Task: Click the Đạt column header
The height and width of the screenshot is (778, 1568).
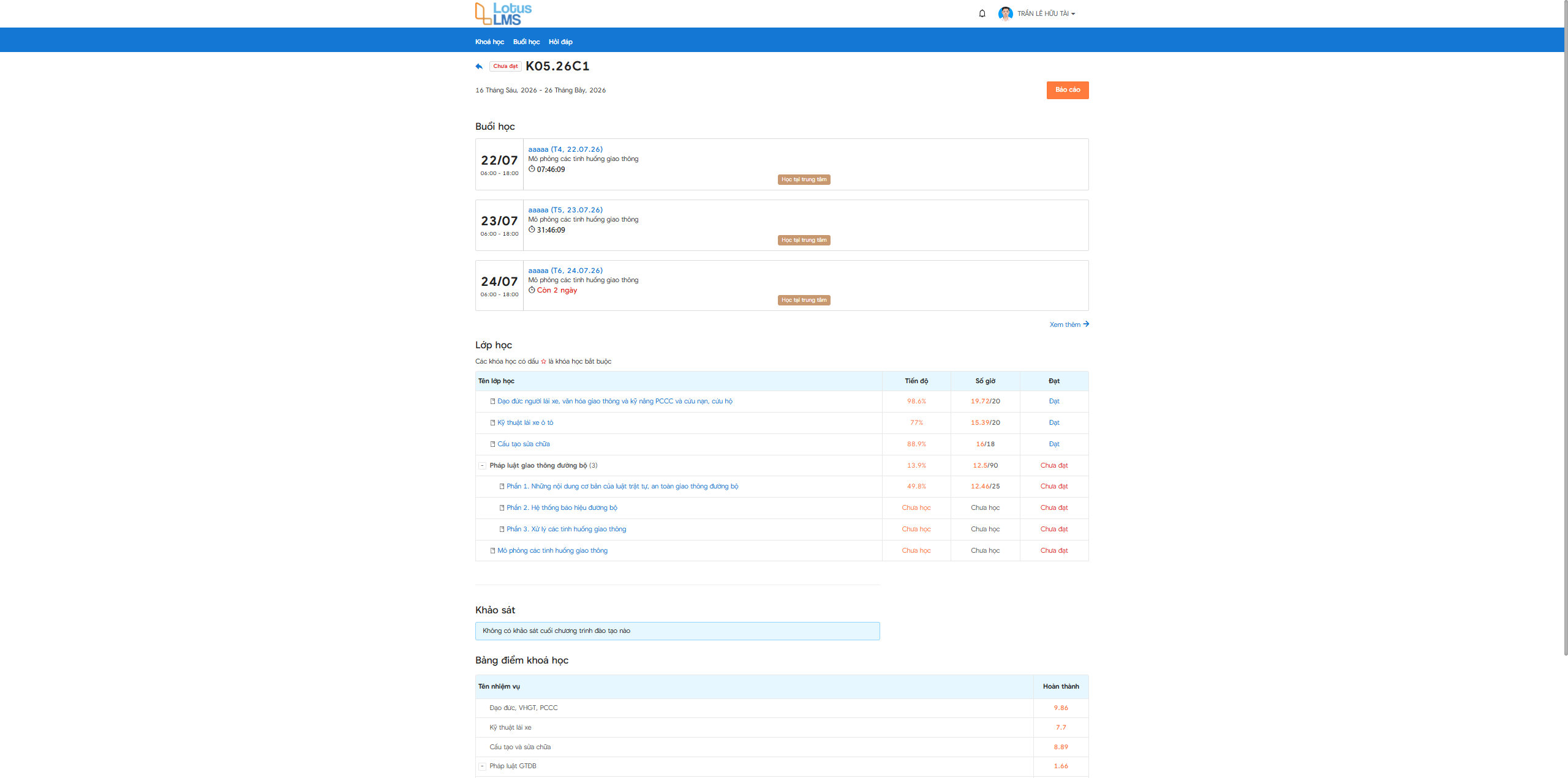Action: pyautogui.click(x=1054, y=381)
